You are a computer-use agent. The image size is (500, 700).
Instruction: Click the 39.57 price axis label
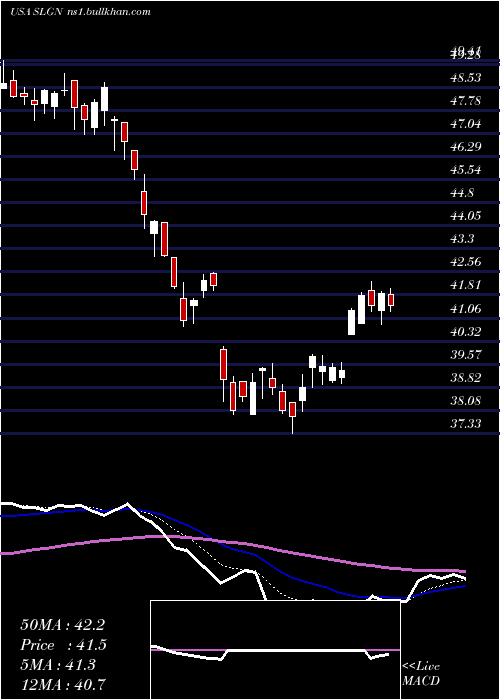tap(466, 354)
